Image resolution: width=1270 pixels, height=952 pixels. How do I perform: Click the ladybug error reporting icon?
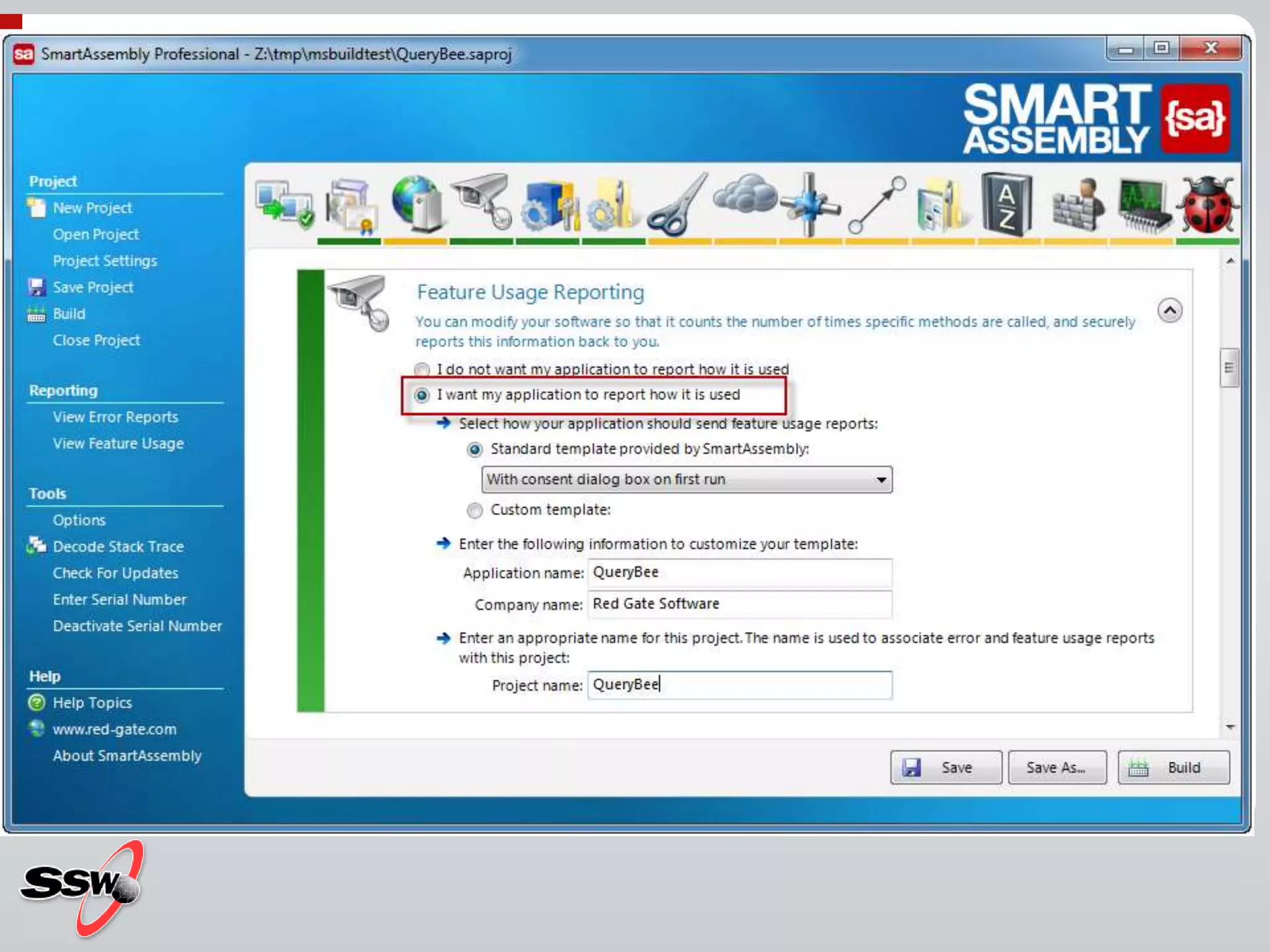click(1207, 206)
